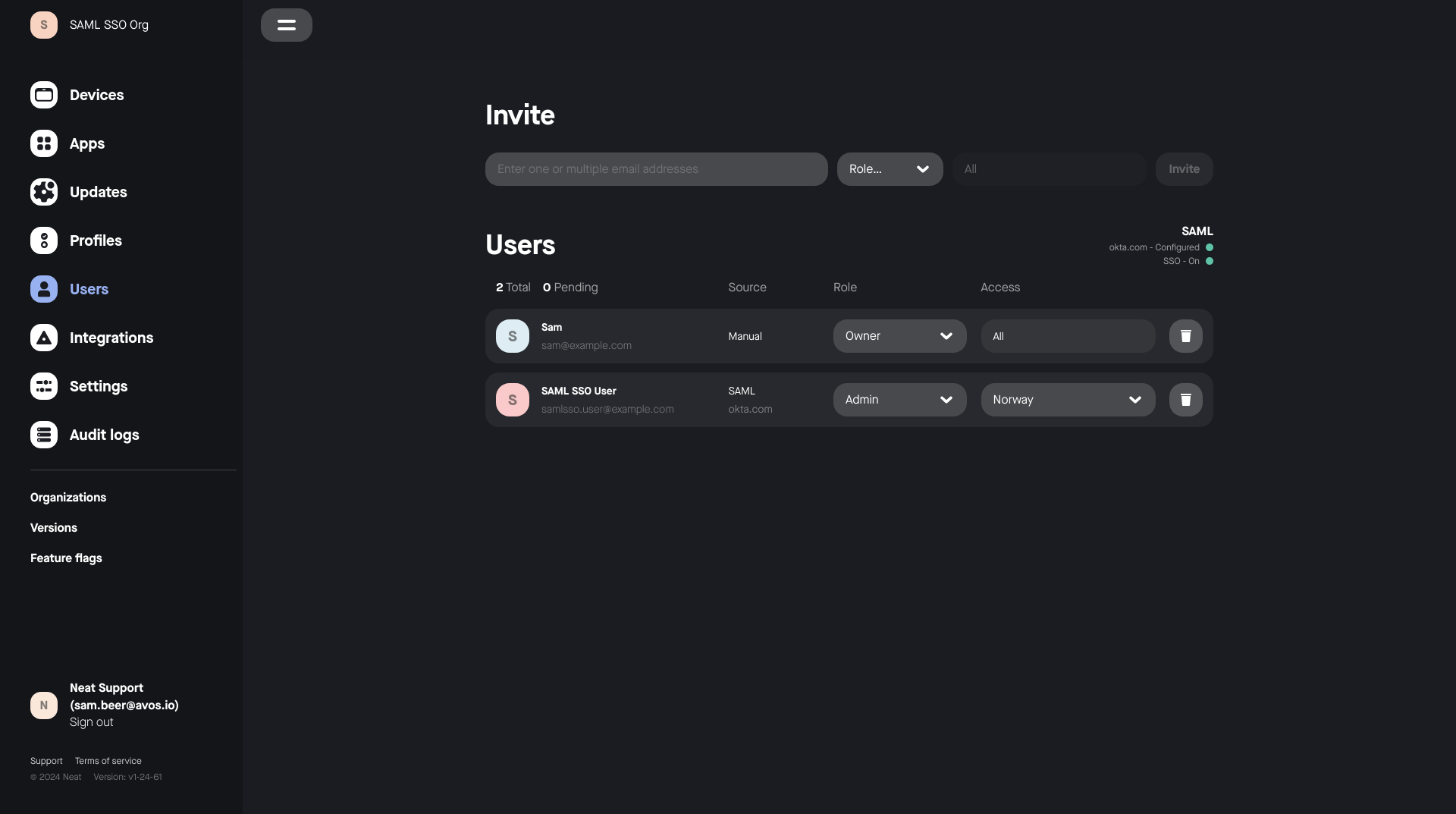Open the Norway access dropdown
This screenshot has height=814, width=1456.
1067,400
